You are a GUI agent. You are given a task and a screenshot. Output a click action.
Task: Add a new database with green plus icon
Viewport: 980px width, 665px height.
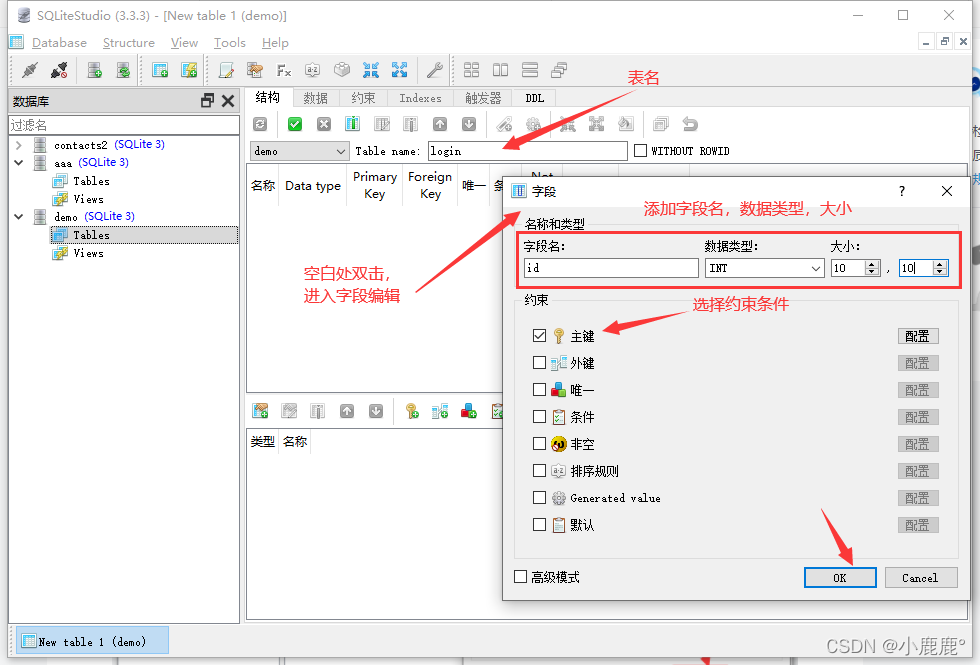94,70
